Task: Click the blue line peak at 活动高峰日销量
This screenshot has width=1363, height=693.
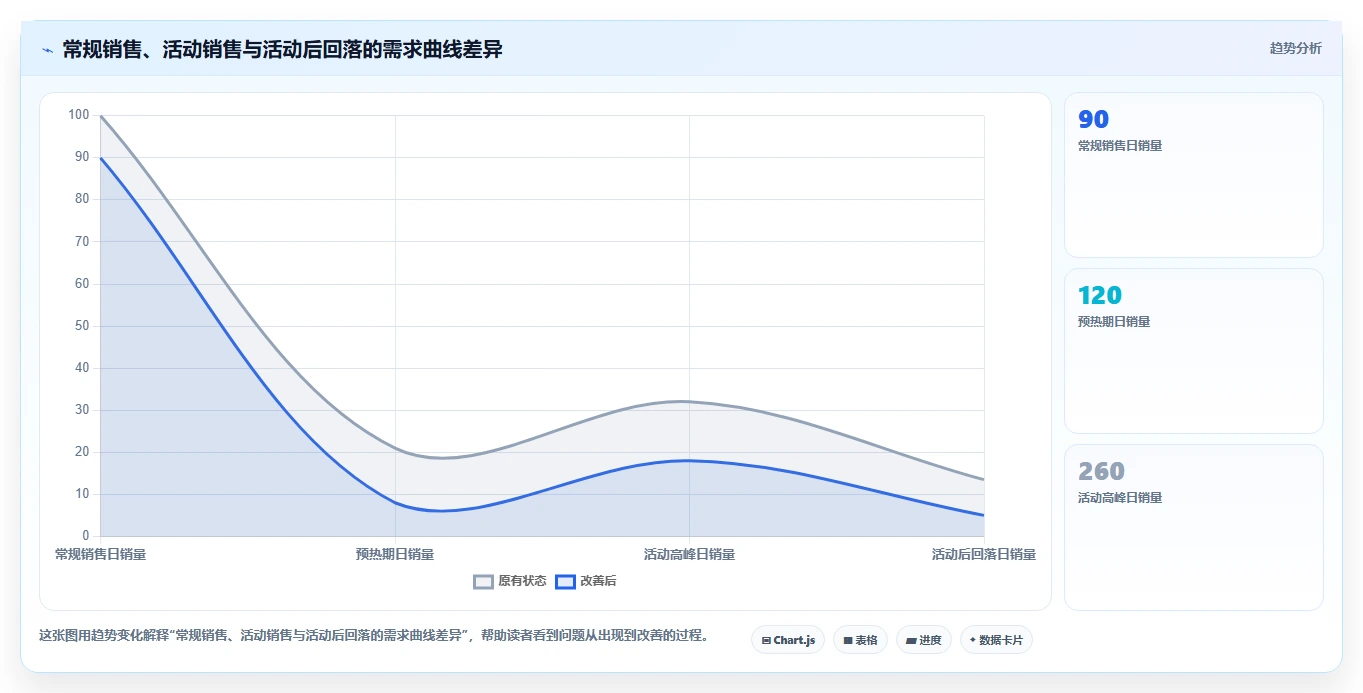Action: (x=689, y=460)
